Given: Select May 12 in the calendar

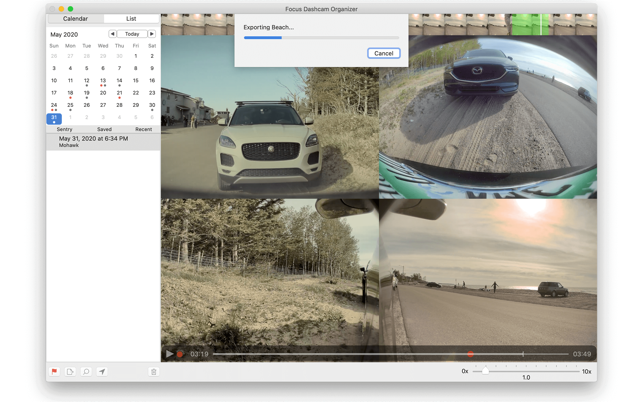Looking at the screenshot, I should tap(87, 81).
